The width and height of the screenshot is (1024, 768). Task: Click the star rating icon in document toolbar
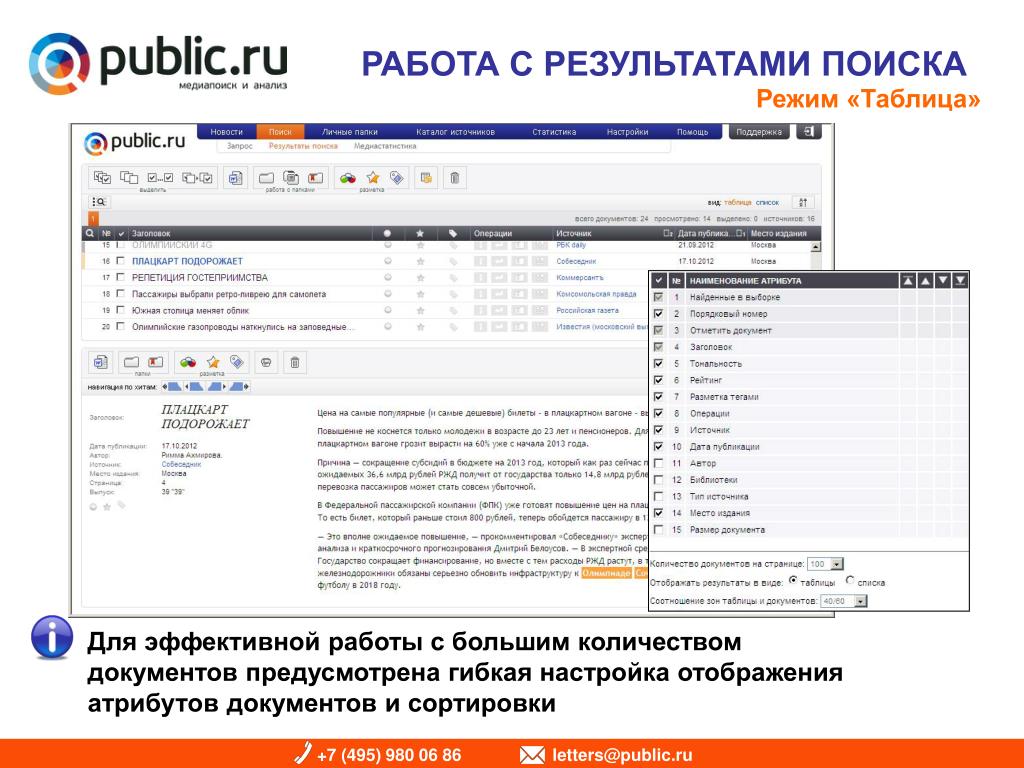tap(213, 362)
